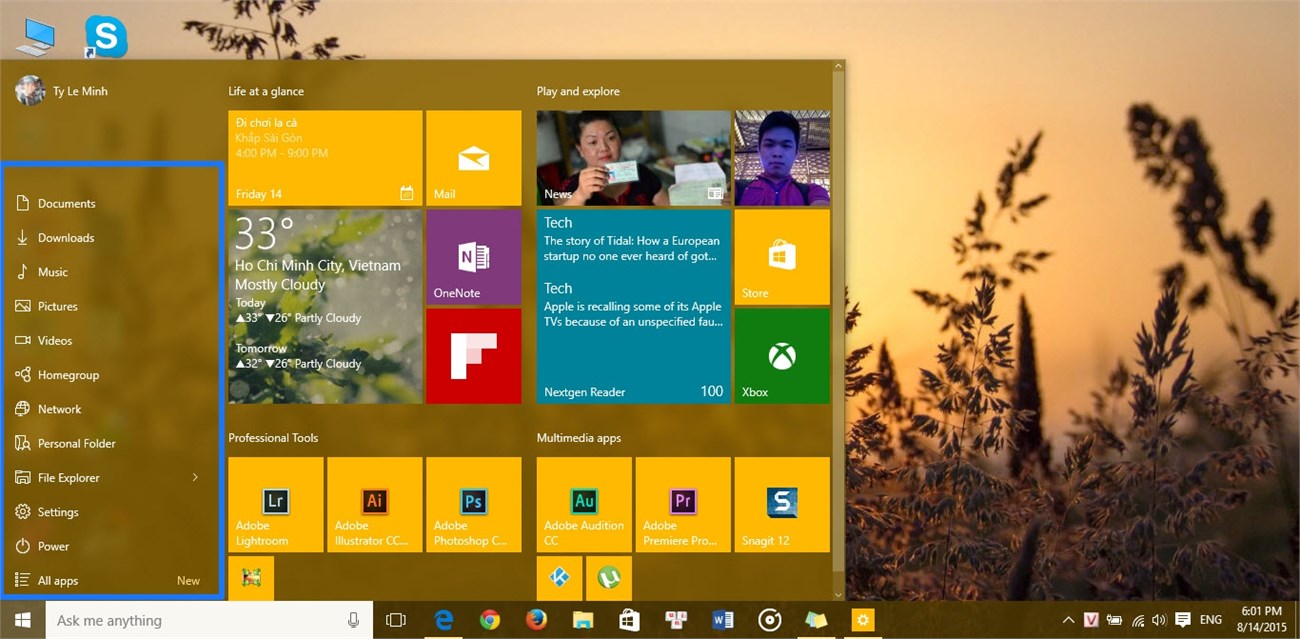The image size is (1300, 639).
Task: Open Homegroup in Start menu
Action: pos(111,374)
